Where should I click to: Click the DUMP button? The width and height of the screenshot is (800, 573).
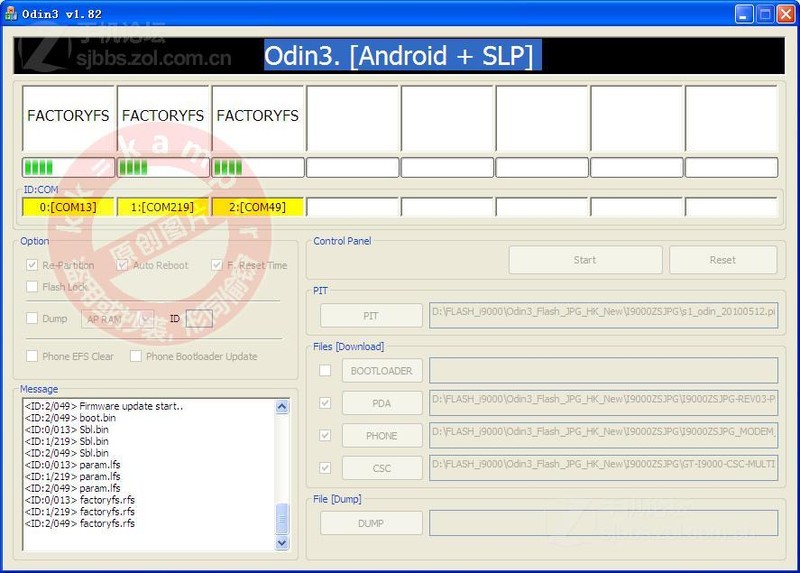(x=371, y=523)
